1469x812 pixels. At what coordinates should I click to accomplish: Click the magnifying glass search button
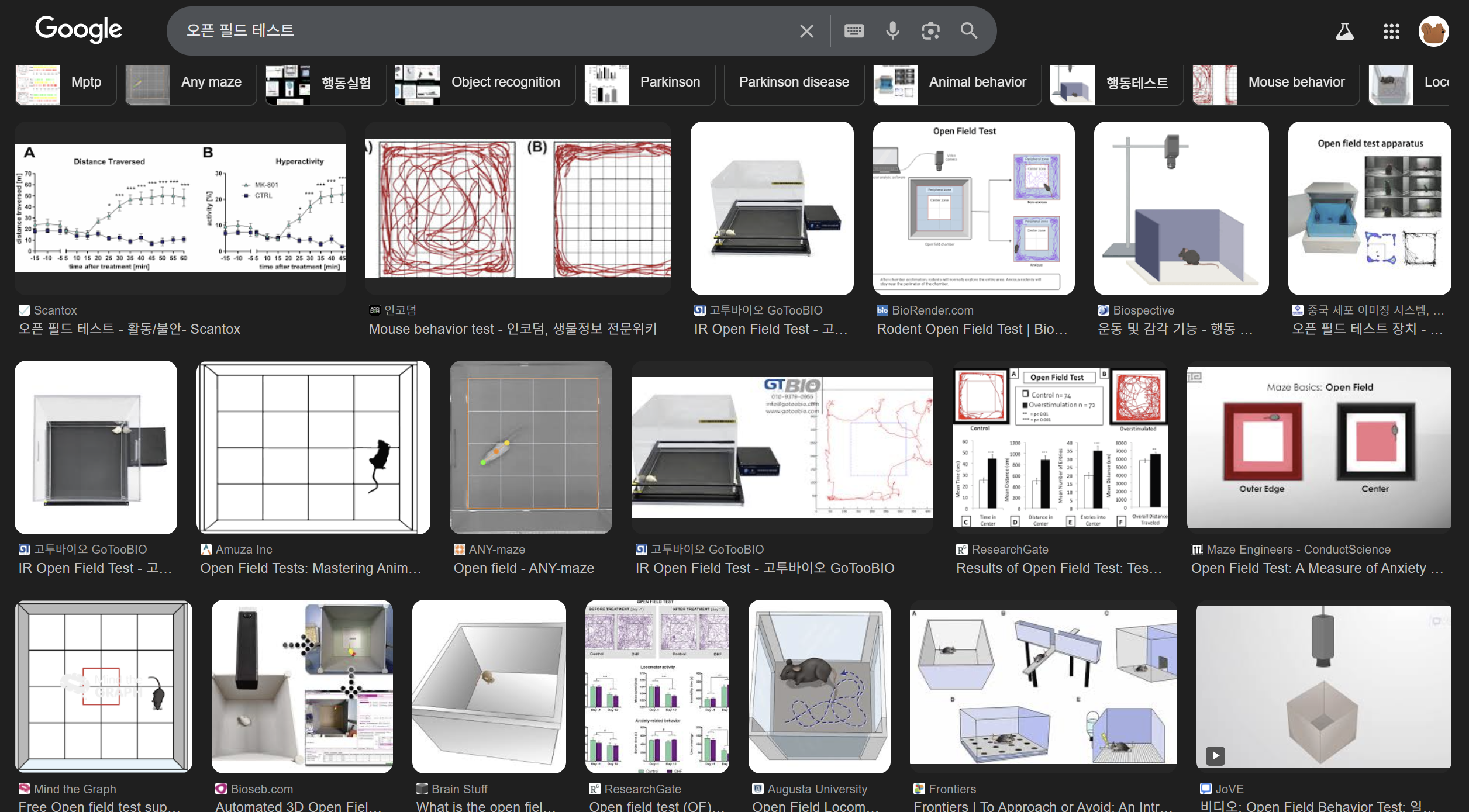(969, 31)
